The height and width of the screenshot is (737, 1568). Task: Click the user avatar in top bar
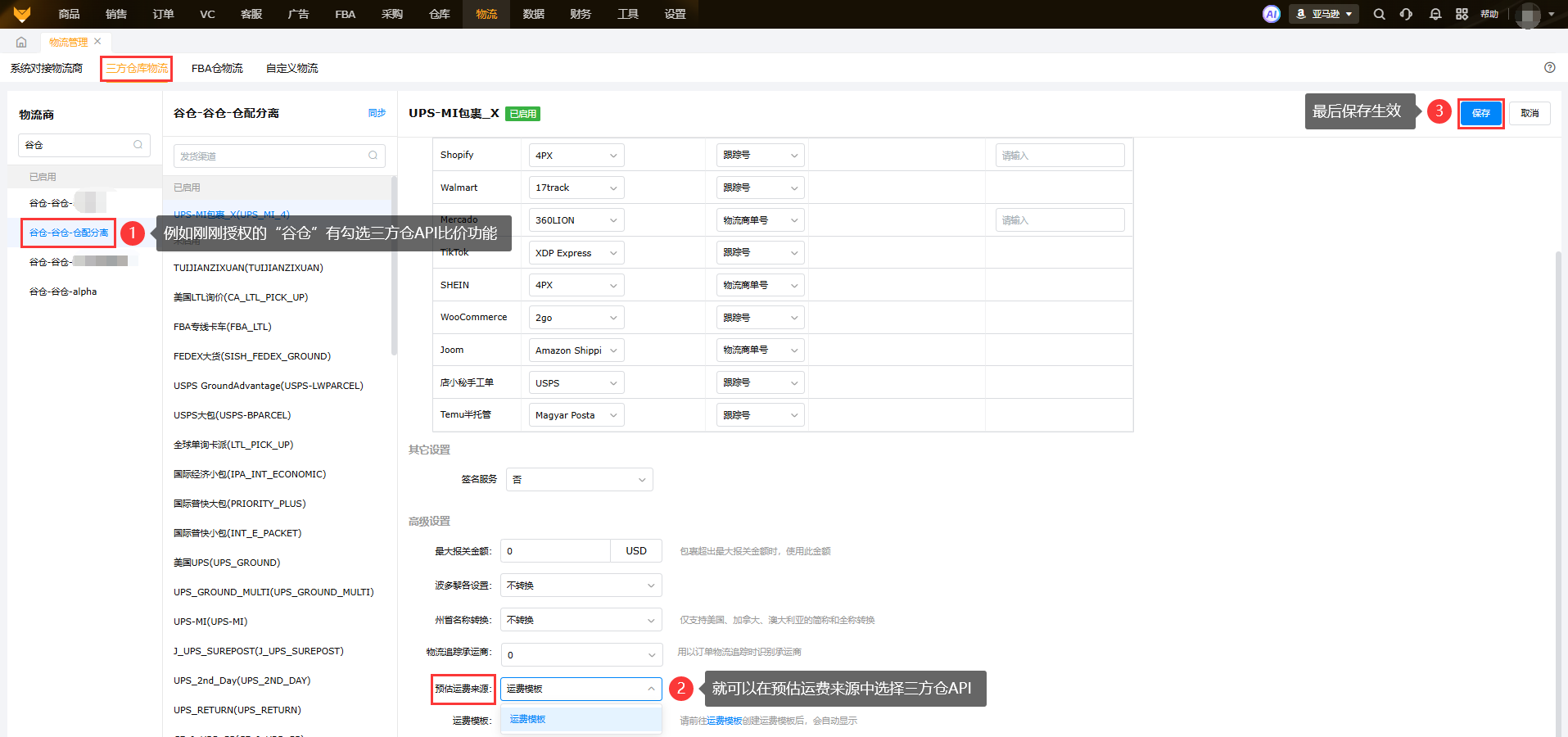[1528, 14]
